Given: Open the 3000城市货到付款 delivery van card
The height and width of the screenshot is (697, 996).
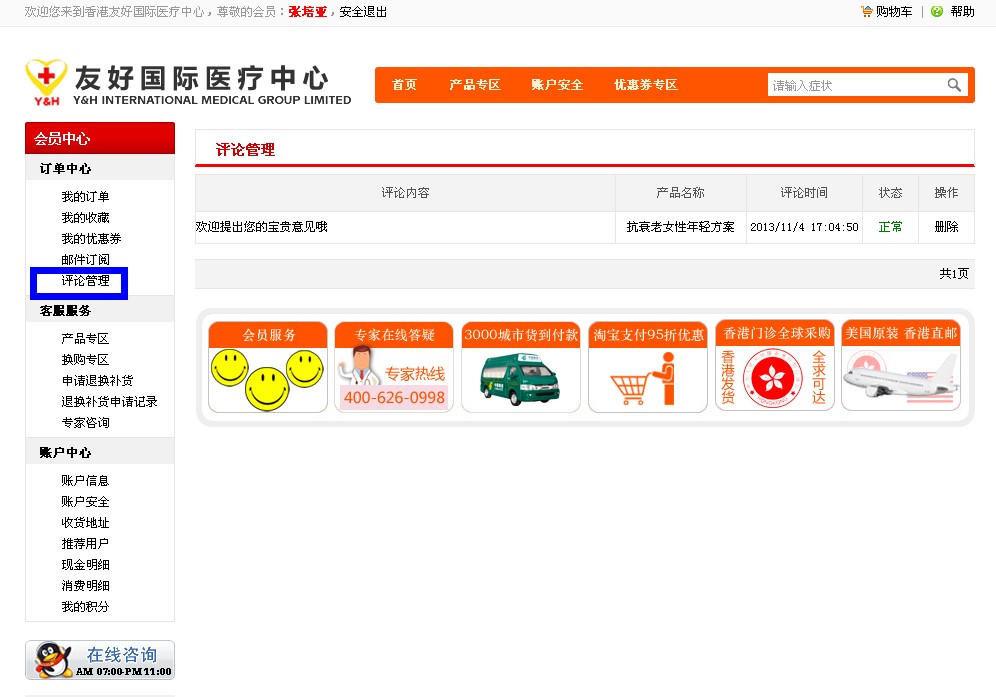Looking at the screenshot, I should [521, 367].
